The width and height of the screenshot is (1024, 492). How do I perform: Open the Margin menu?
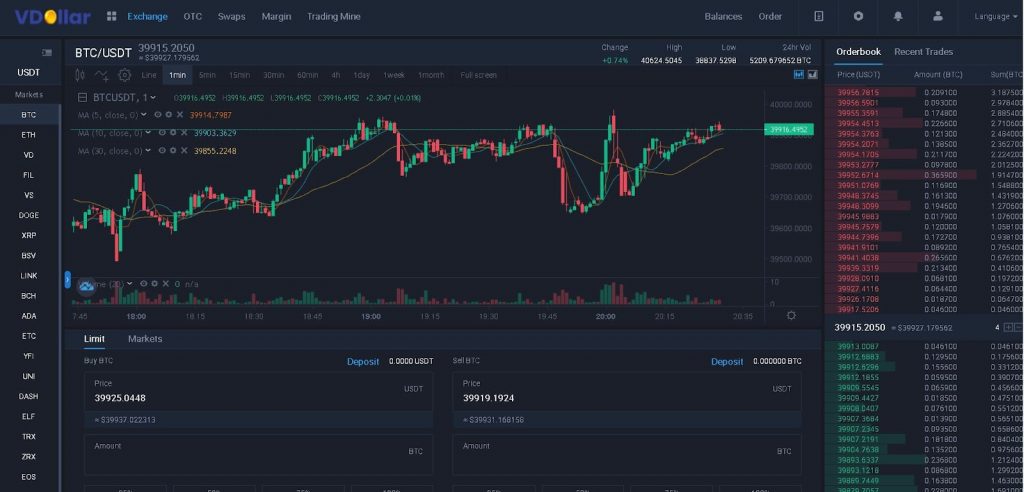pos(276,16)
